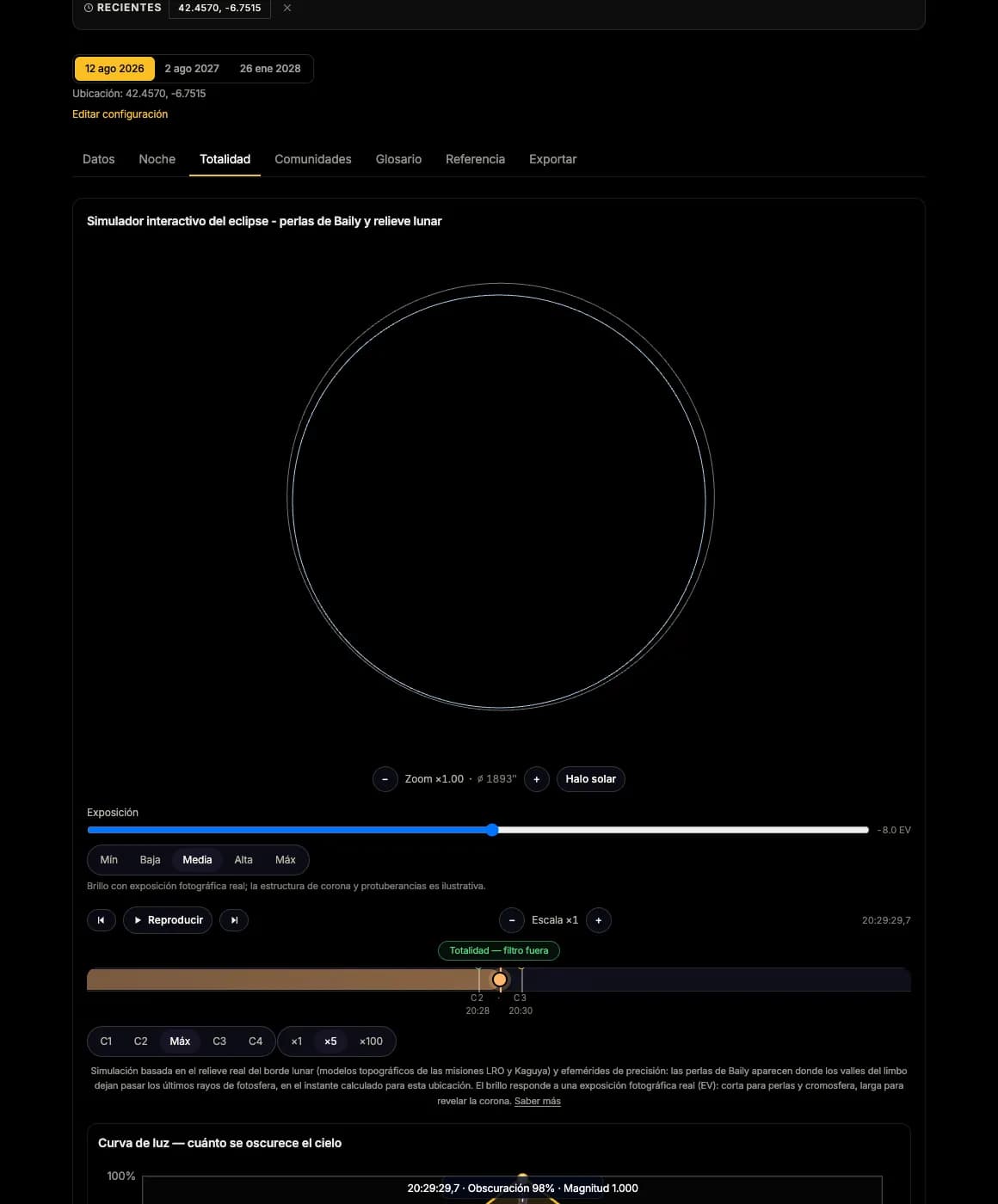Open the Comunidades tab
This screenshot has width=998, height=1204.
[x=313, y=159]
